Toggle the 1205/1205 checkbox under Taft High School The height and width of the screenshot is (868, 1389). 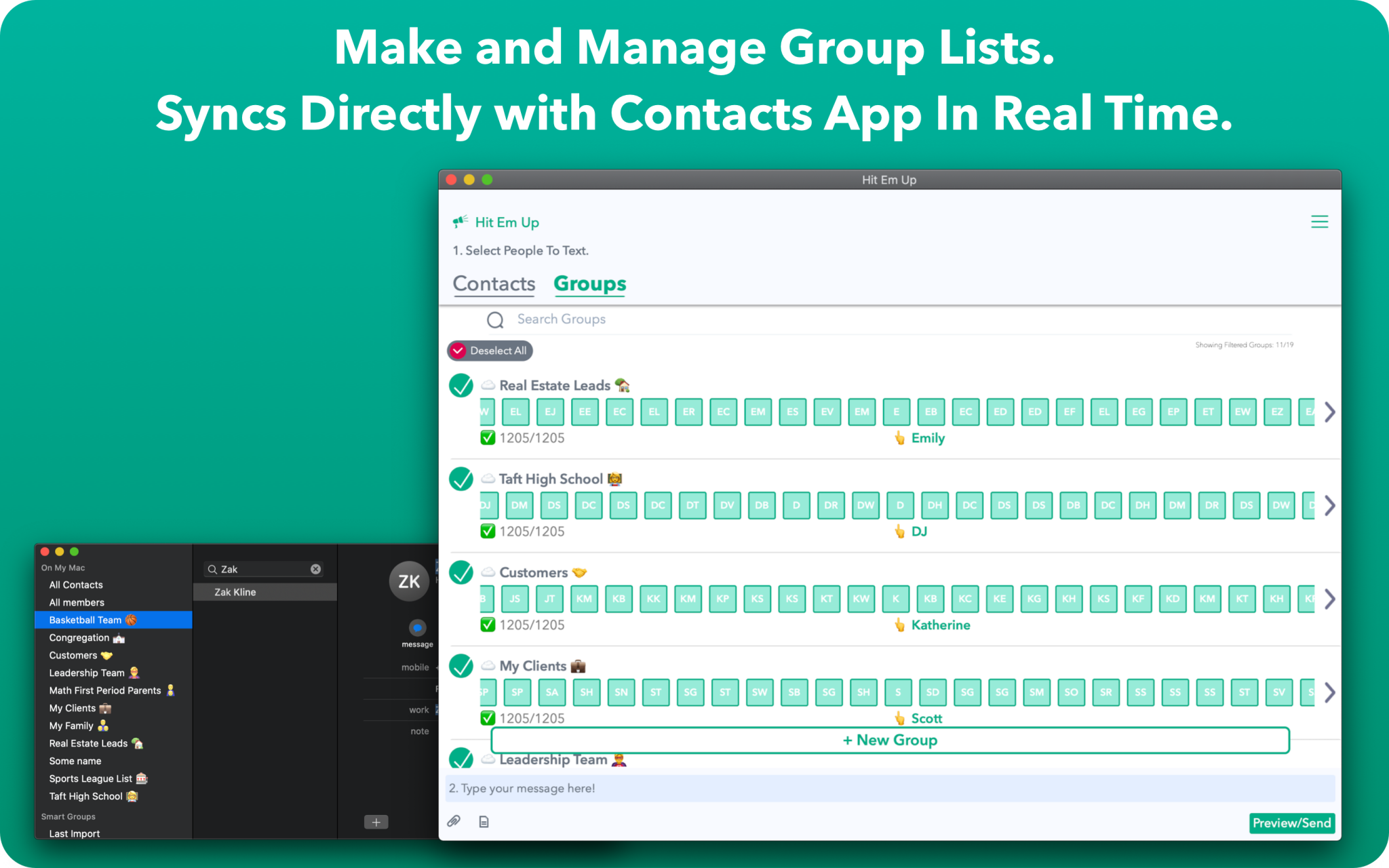488,532
